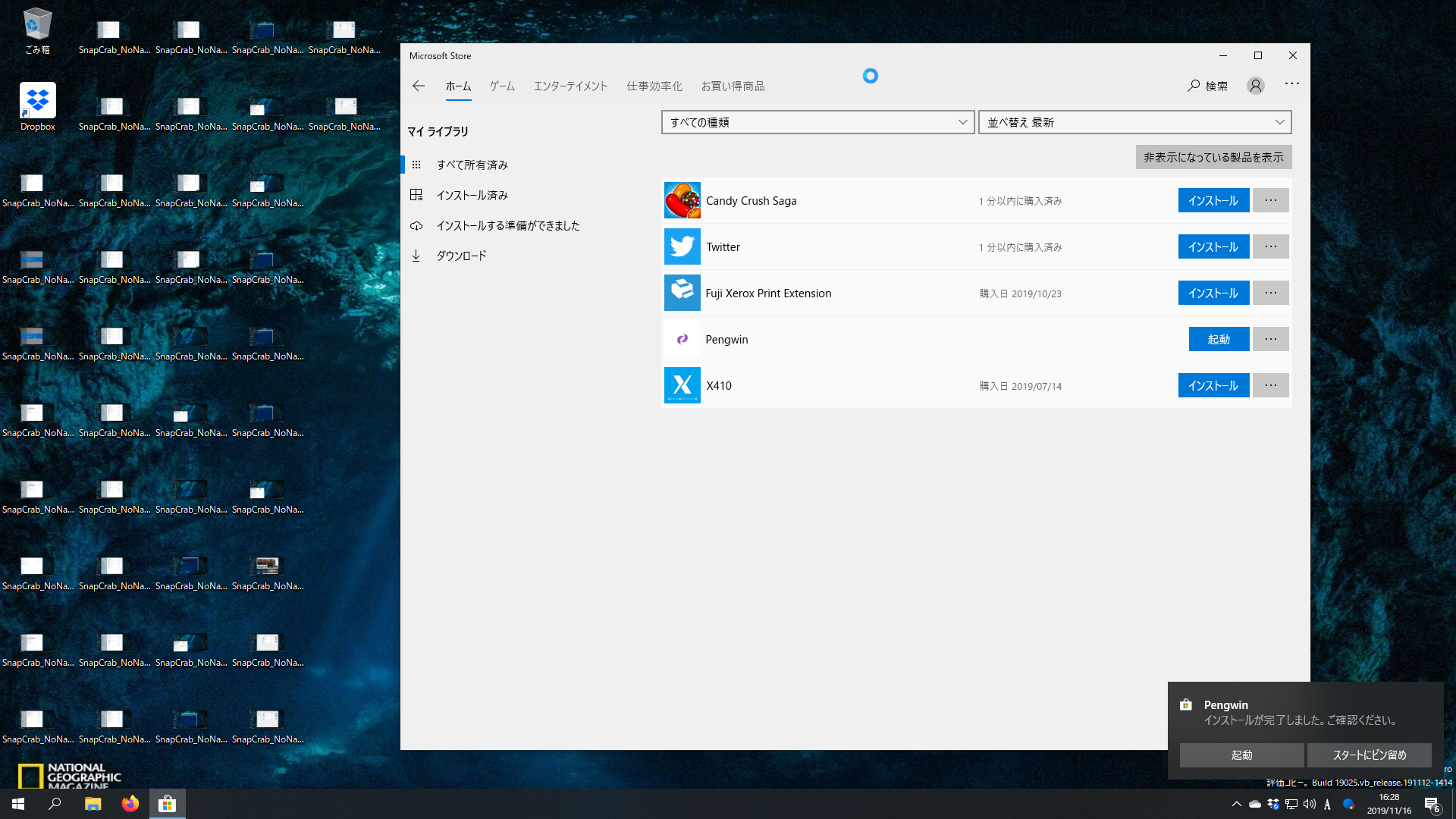Click スタートにピン留め in Pengwin notification
The width and height of the screenshot is (1456, 819).
click(1369, 755)
